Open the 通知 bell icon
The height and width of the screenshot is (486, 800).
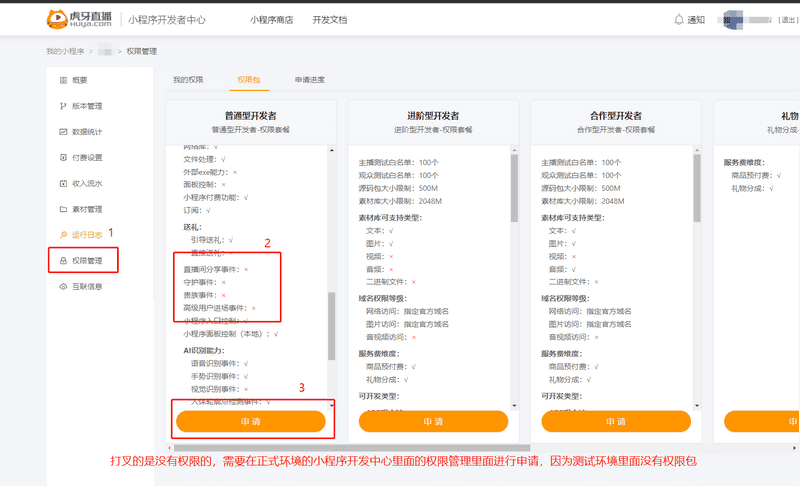click(x=679, y=19)
